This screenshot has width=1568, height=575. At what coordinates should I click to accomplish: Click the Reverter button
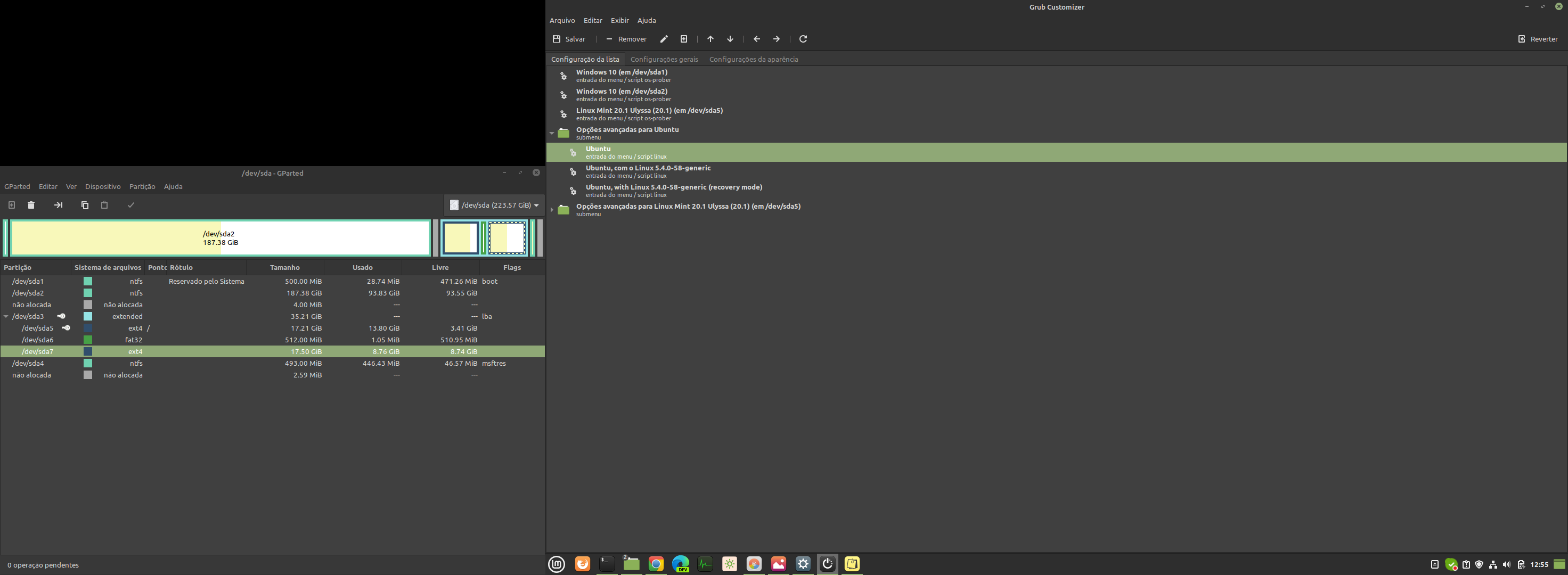1538,39
